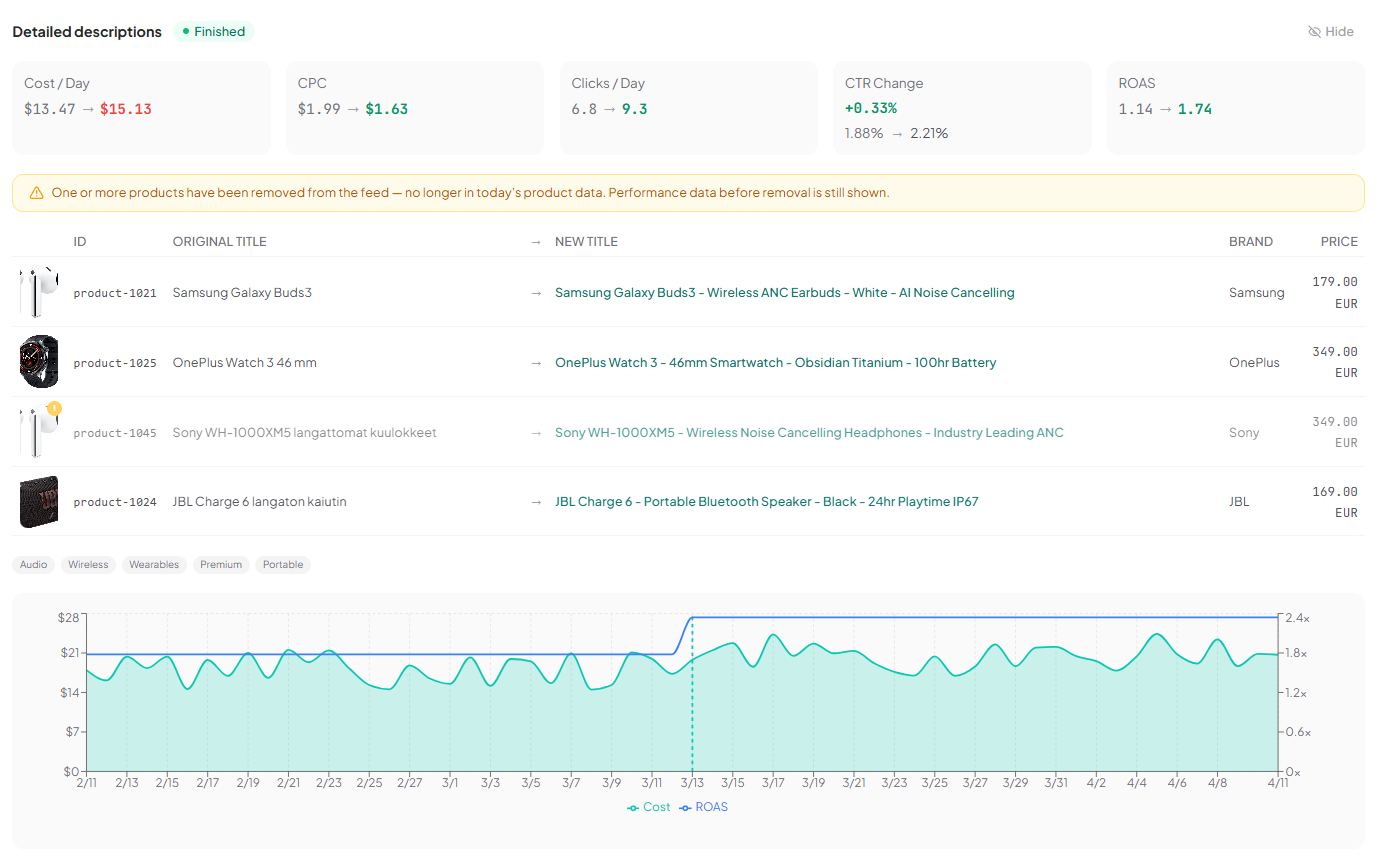Select the Audio tag chip
The width and height of the screenshot is (1378, 864).
(x=33, y=564)
